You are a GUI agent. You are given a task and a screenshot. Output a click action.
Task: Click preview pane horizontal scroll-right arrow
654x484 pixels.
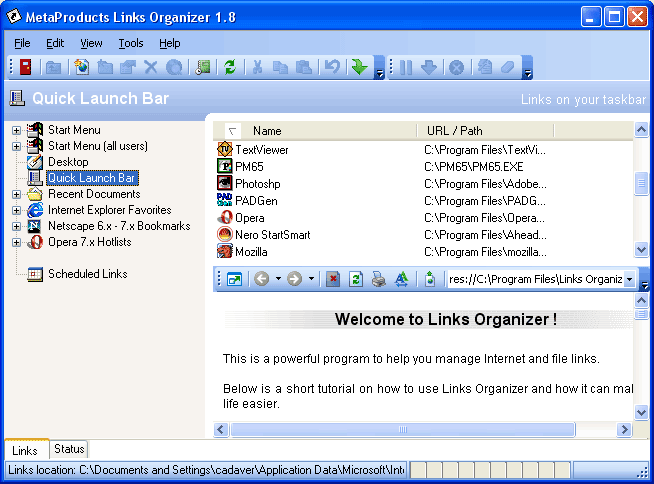pyautogui.click(x=624, y=429)
